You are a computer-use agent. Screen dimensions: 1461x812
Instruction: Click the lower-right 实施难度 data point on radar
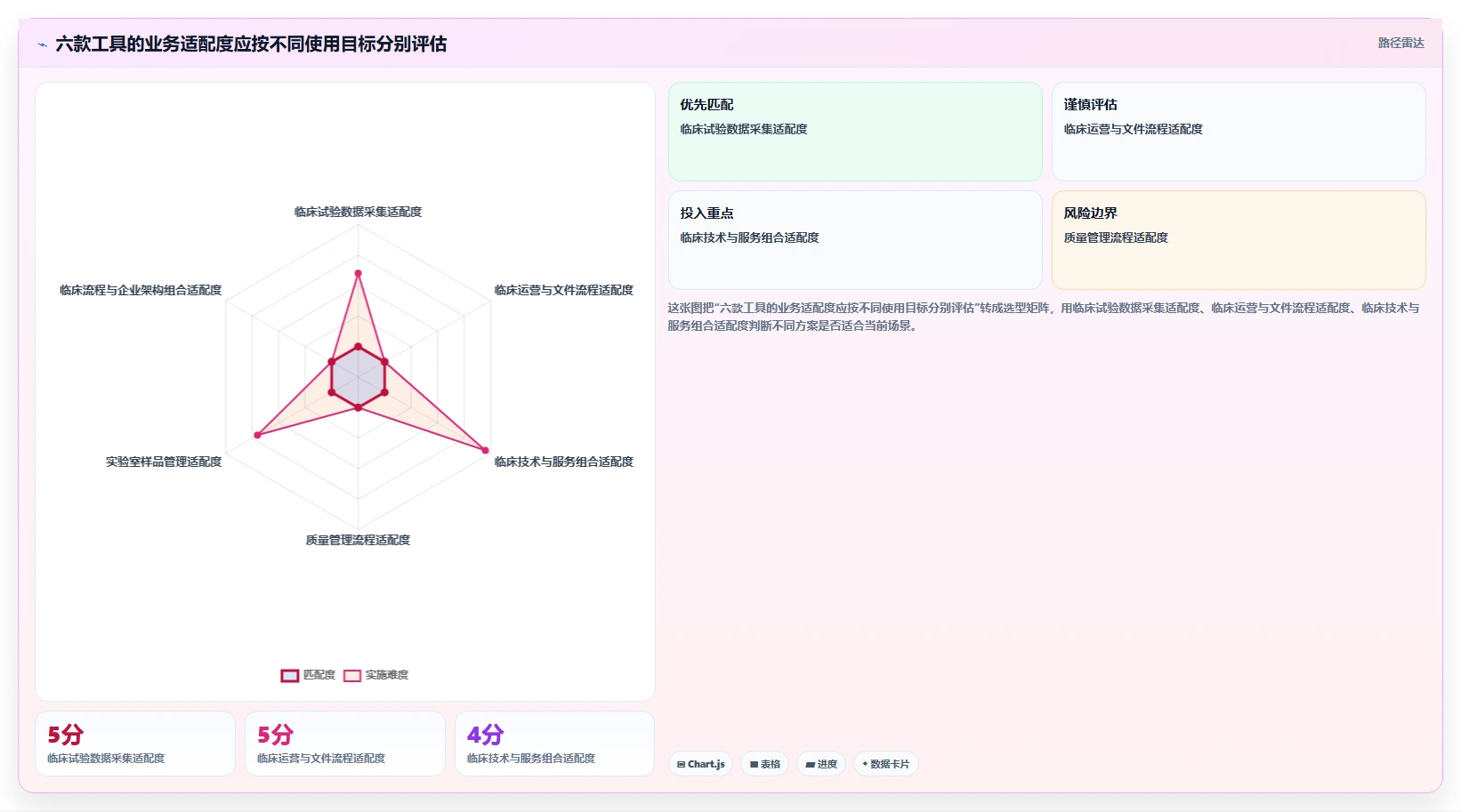pyautogui.click(x=485, y=450)
